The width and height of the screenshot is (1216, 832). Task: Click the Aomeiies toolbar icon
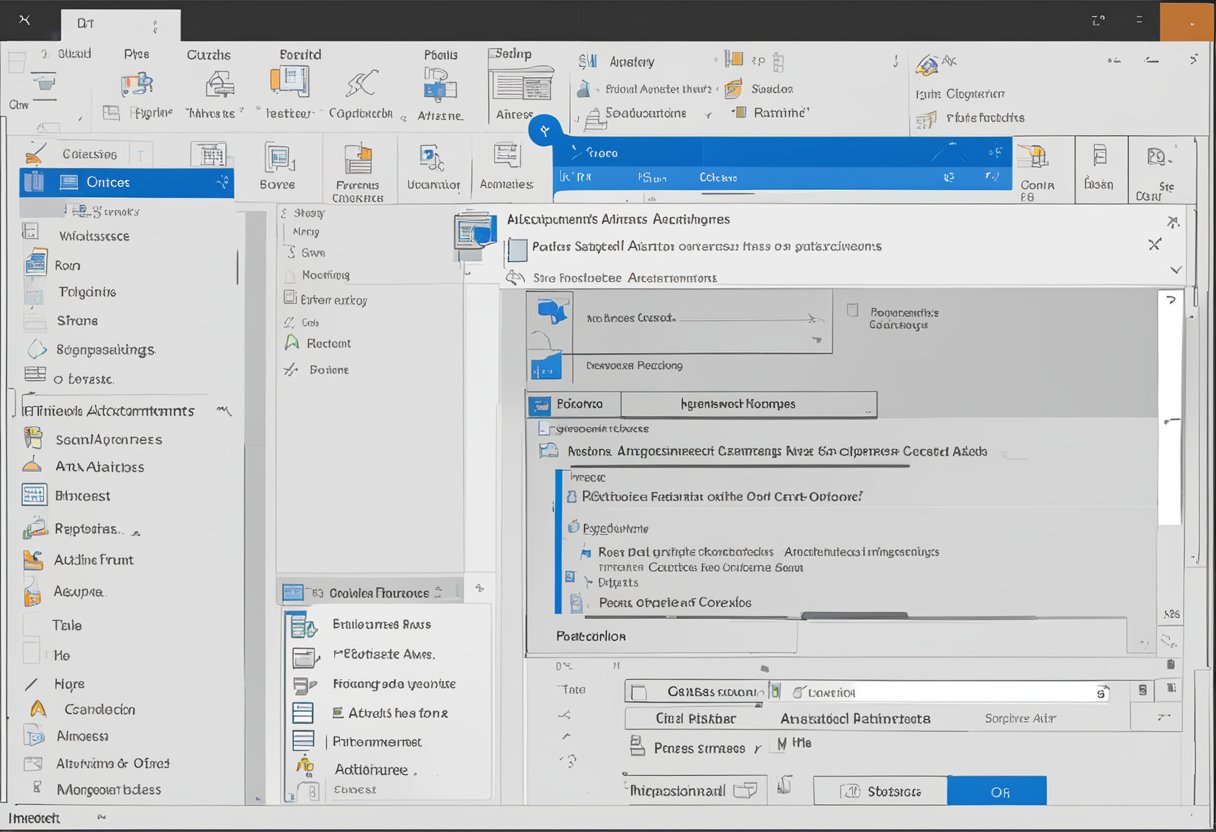pyautogui.click(x=507, y=157)
